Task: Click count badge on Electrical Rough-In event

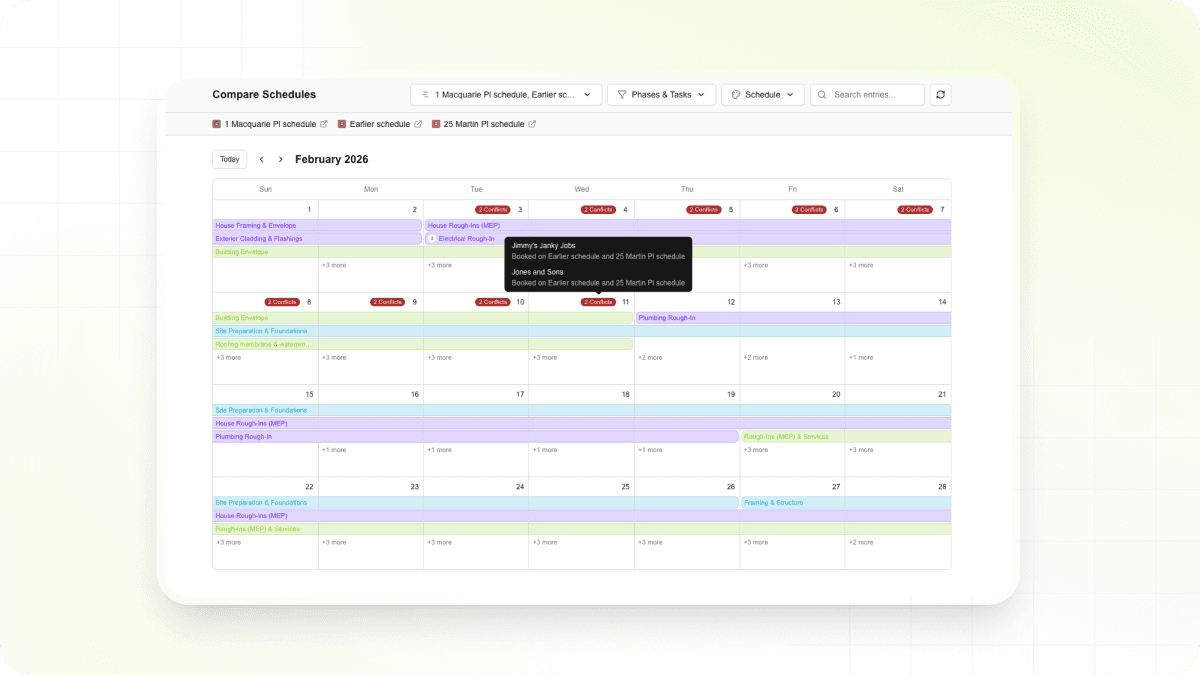Action: tap(432, 239)
